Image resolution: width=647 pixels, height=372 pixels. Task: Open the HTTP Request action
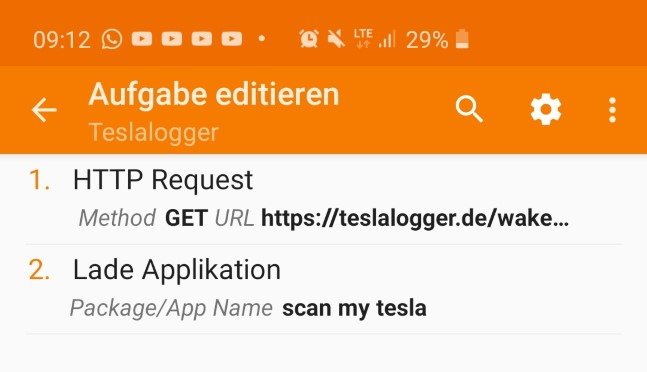[324, 199]
